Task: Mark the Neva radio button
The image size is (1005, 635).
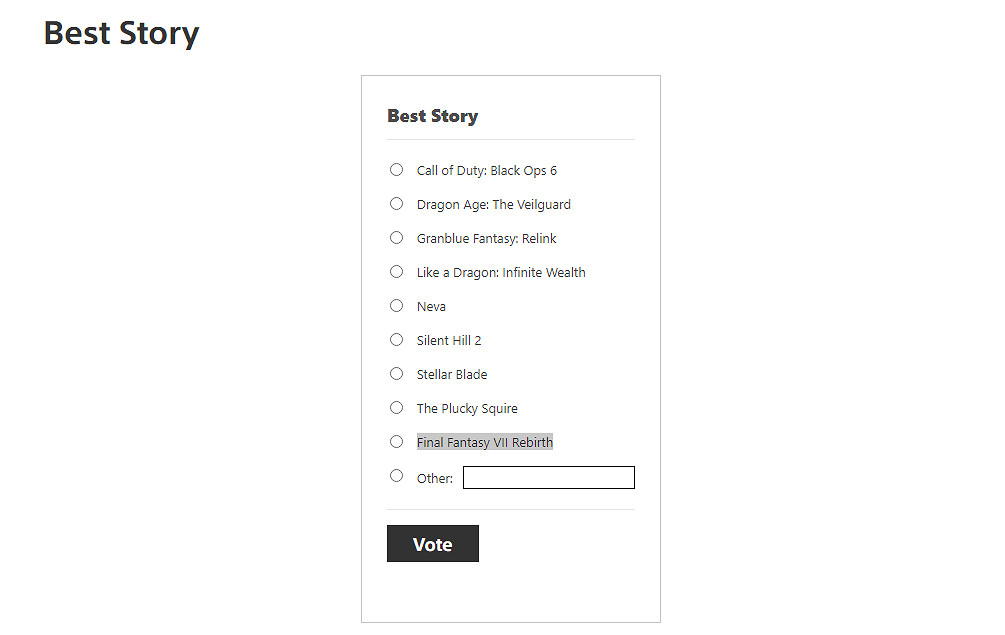Action: [396, 306]
